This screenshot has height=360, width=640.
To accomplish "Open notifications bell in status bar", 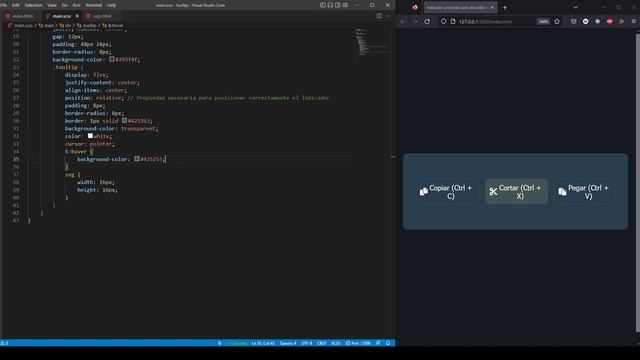I will pos(388,343).
